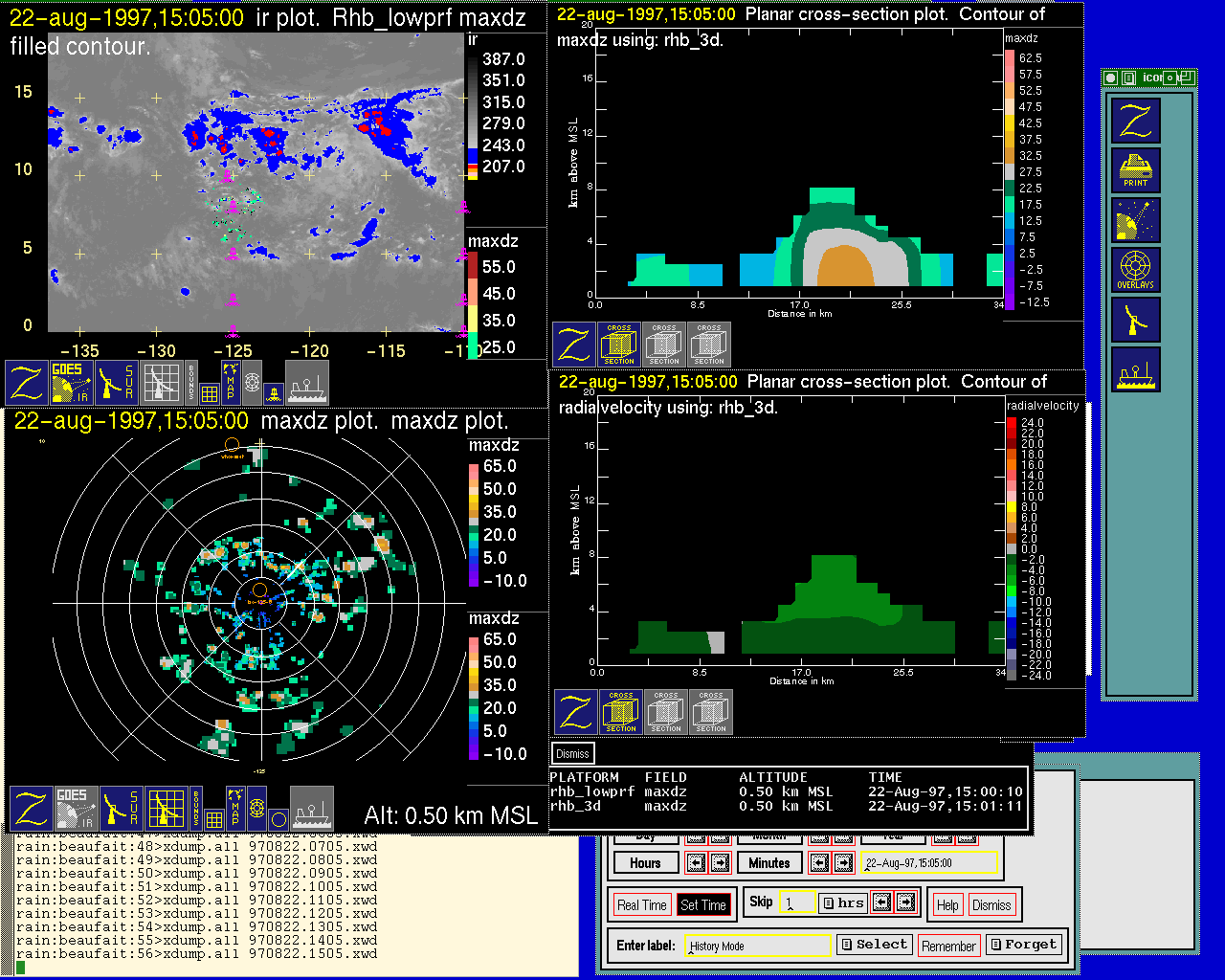Open the hrs skip units dropdown
Viewport: 1225px width, 980px height.
[x=842, y=903]
